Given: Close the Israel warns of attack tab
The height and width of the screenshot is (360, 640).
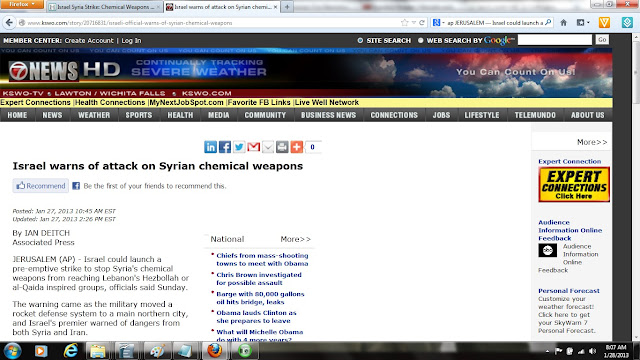Looking at the screenshot, I should coord(276,7).
